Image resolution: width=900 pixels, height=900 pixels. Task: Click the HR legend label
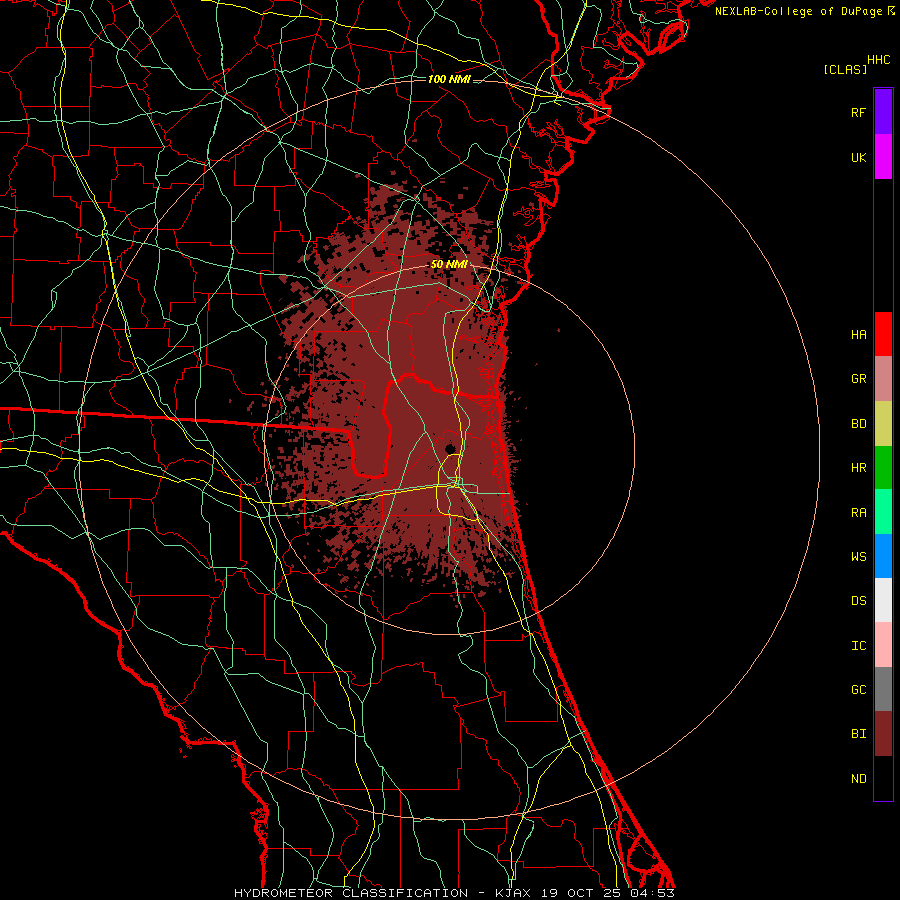pyautogui.click(x=858, y=468)
